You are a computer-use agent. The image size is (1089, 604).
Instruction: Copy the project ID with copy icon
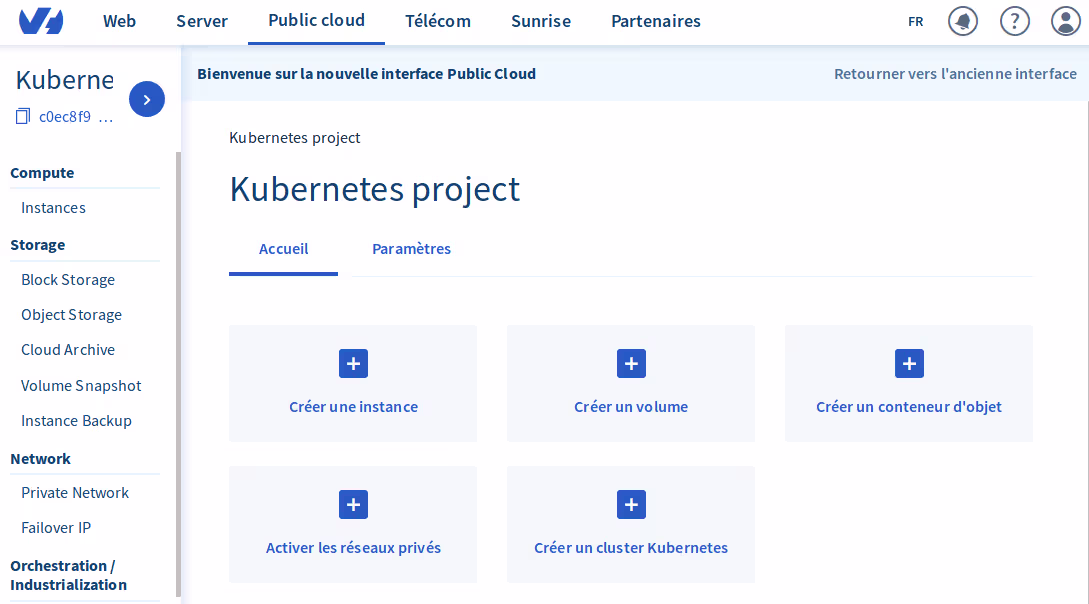(x=23, y=117)
